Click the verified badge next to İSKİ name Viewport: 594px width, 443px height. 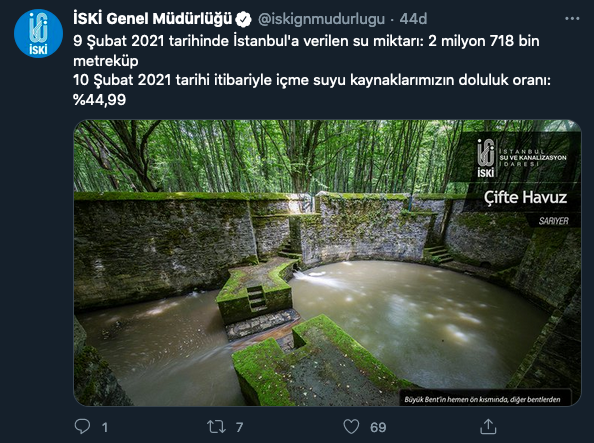(x=243, y=19)
